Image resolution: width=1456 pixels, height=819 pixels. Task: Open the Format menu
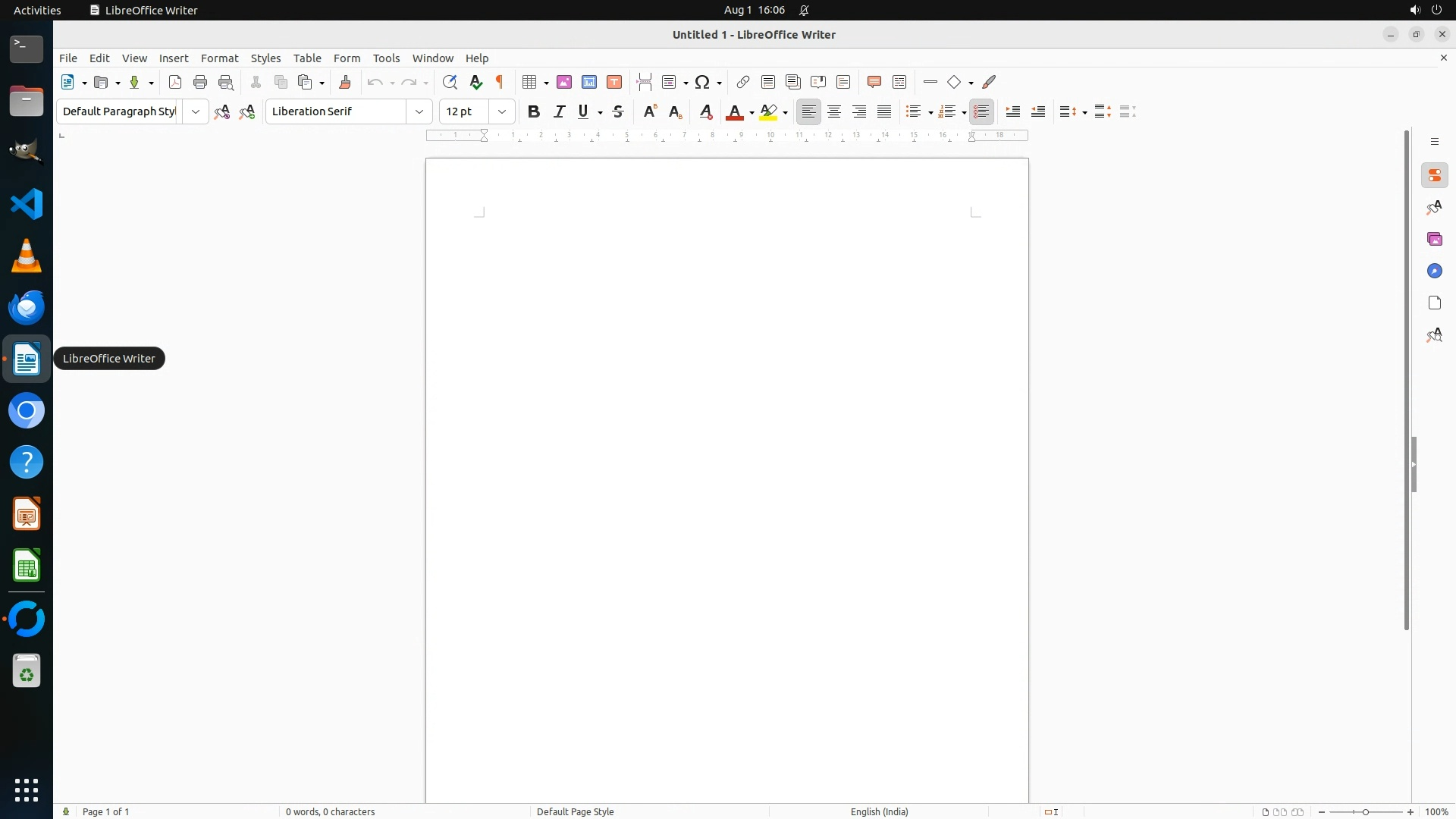(x=219, y=58)
